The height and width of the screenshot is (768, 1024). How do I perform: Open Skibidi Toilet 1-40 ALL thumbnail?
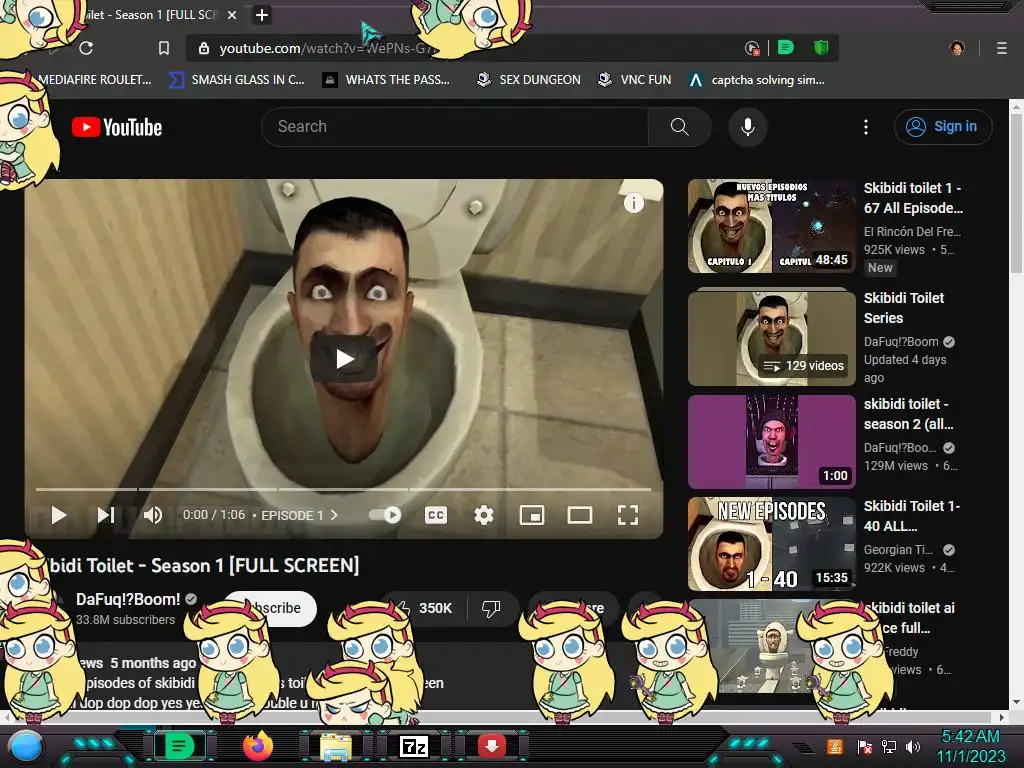click(x=771, y=544)
